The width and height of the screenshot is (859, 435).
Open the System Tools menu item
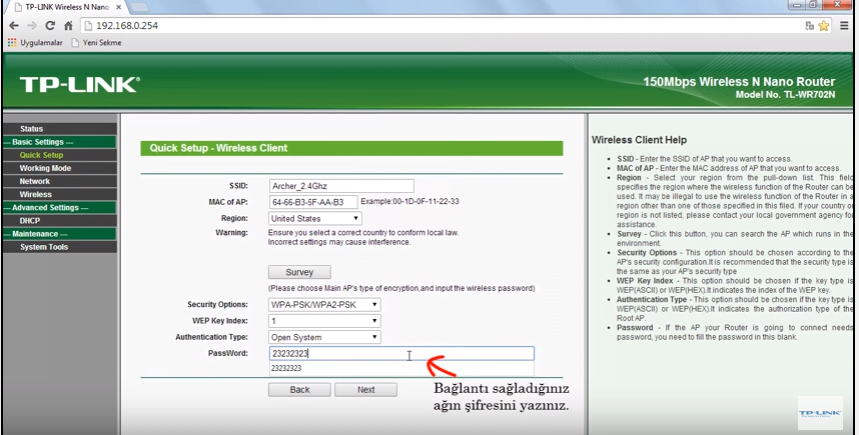tap(44, 247)
